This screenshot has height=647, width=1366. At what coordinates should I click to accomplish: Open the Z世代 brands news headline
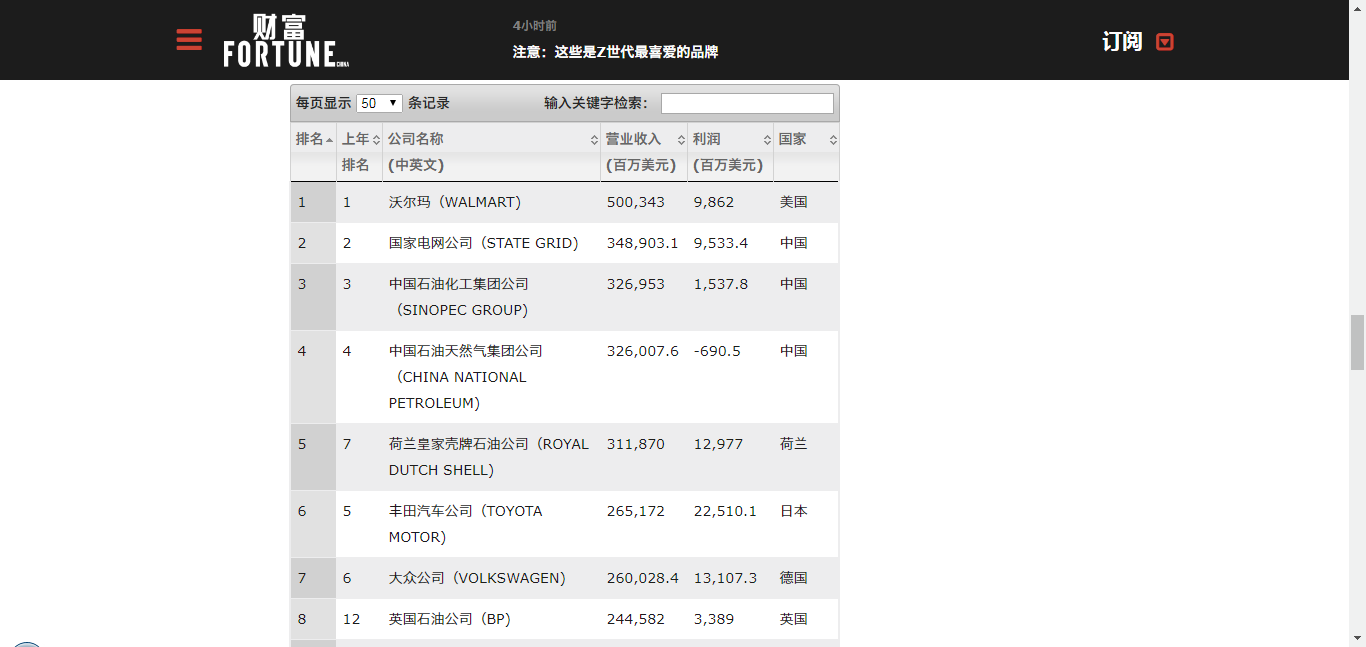coord(615,52)
